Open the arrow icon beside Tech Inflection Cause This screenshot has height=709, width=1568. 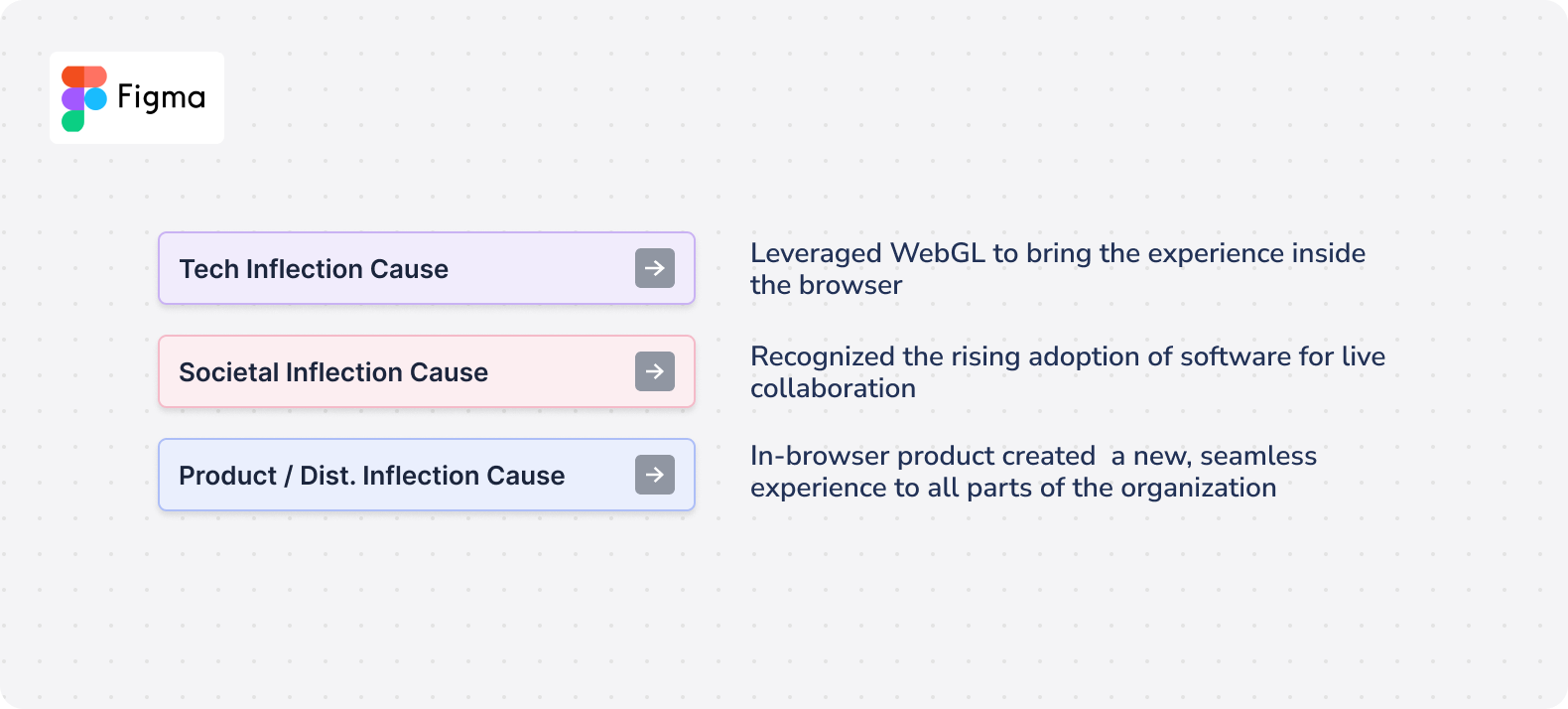[x=655, y=268]
